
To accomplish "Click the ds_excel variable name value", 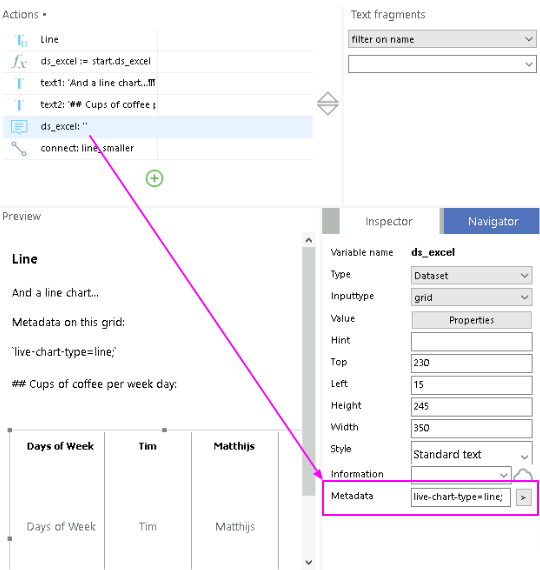I will pos(433,253).
